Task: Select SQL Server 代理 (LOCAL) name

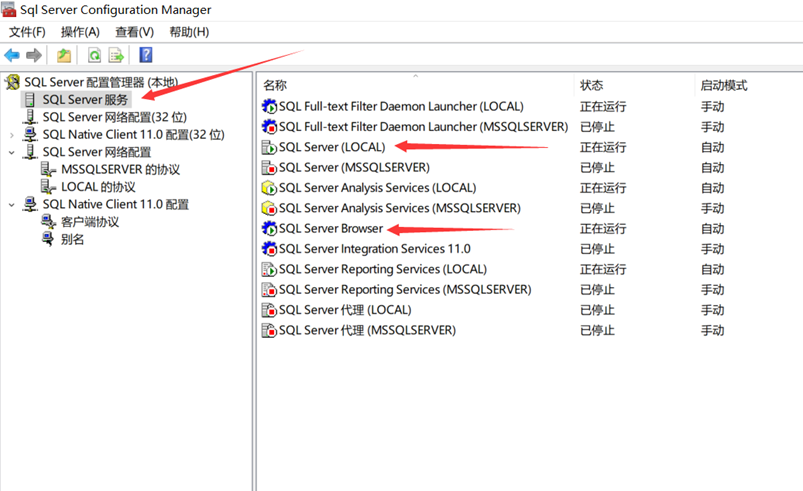Action: click(345, 310)
